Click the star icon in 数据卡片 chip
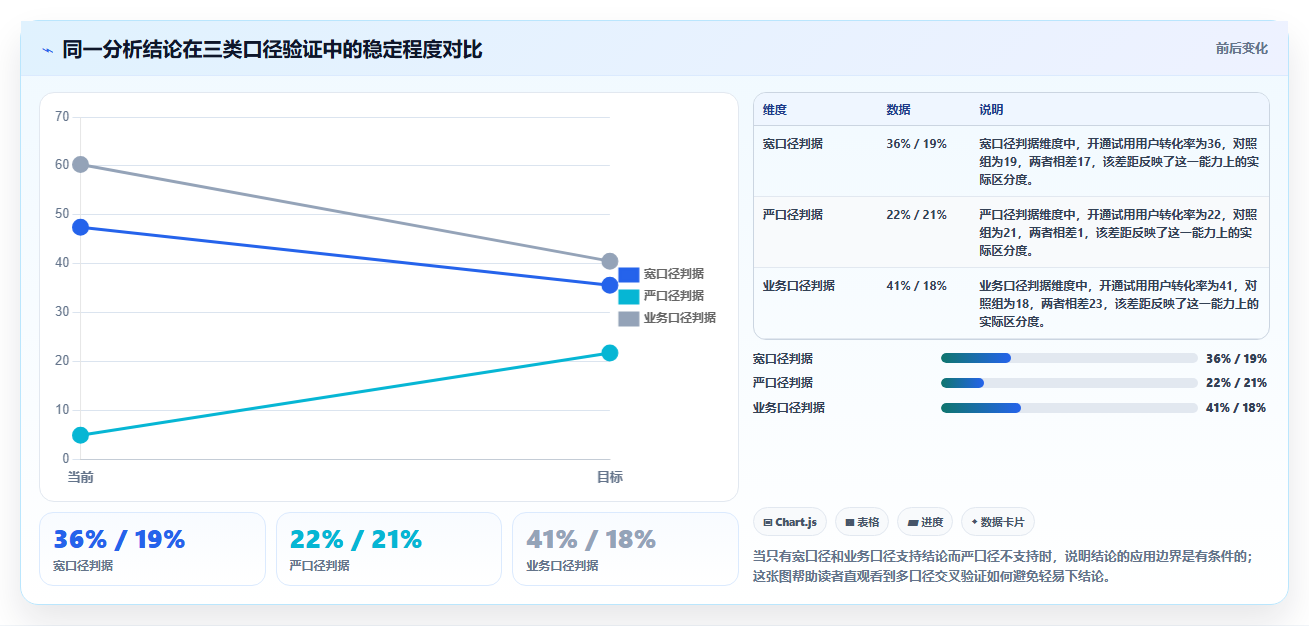1309x626 pixels. tap(974, 522)
